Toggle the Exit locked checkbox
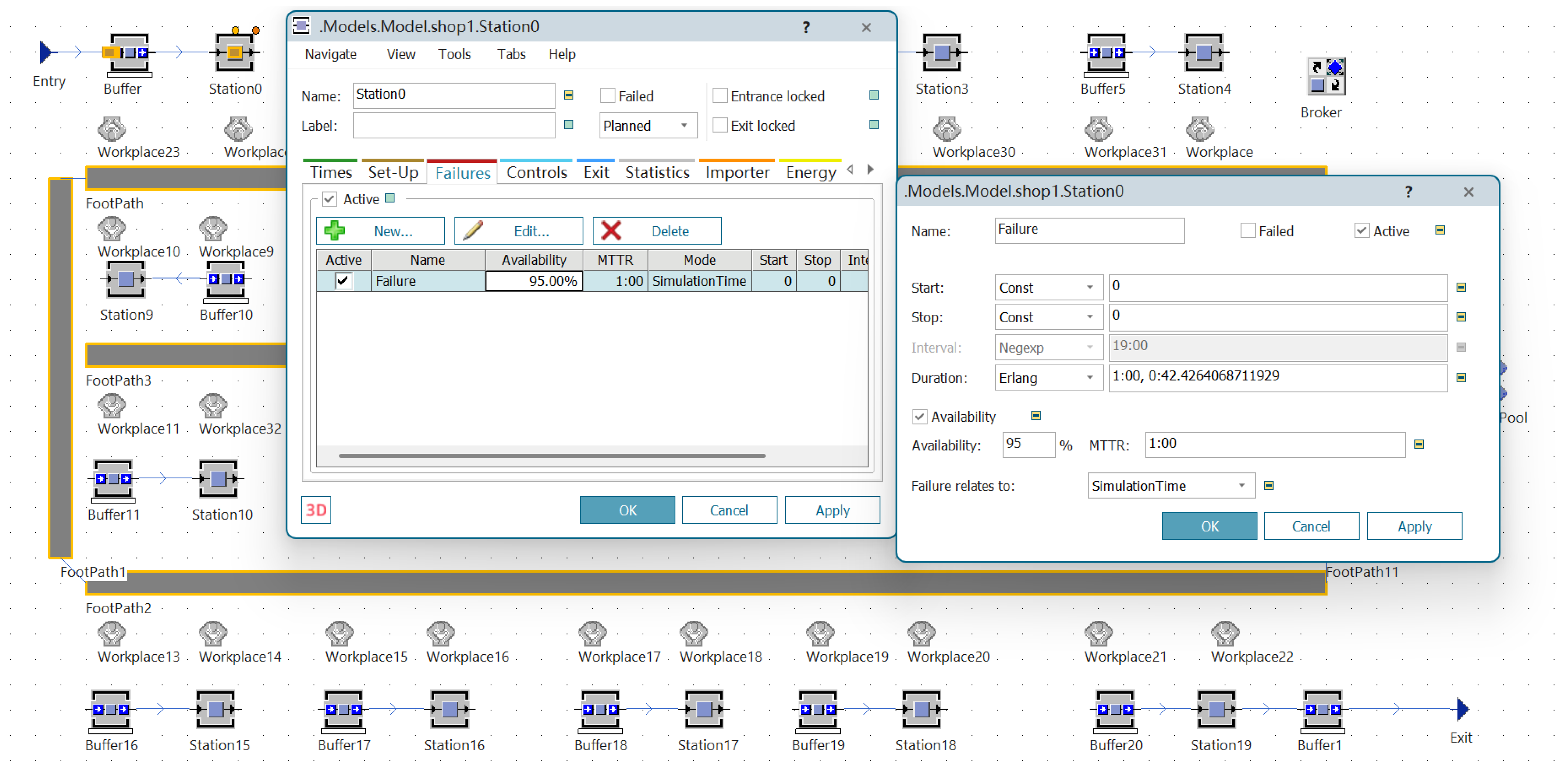The width and height of the screenshot is (1568, 773). [x=719, y=126]
